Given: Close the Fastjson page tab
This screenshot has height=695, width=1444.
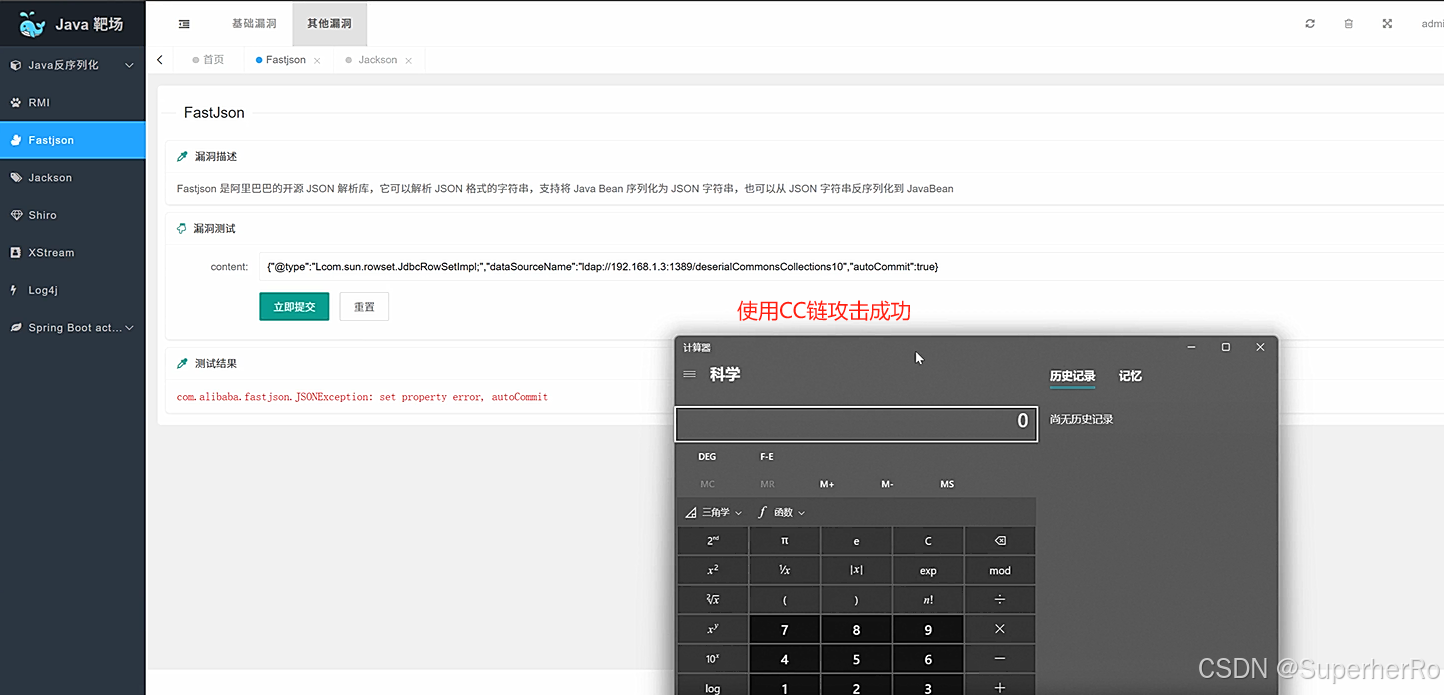Looking at the screenshot, I should (x=317, y=61).
